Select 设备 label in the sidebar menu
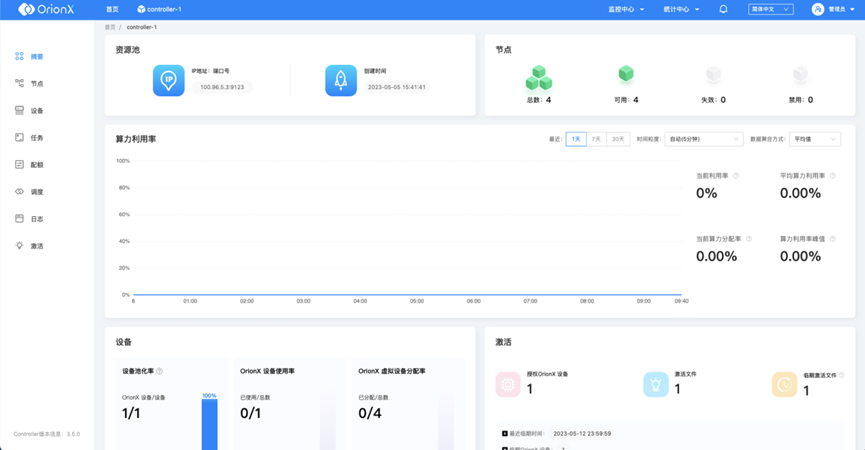The height and width of the screenshot is (450, 865). (x=37, y=111)
